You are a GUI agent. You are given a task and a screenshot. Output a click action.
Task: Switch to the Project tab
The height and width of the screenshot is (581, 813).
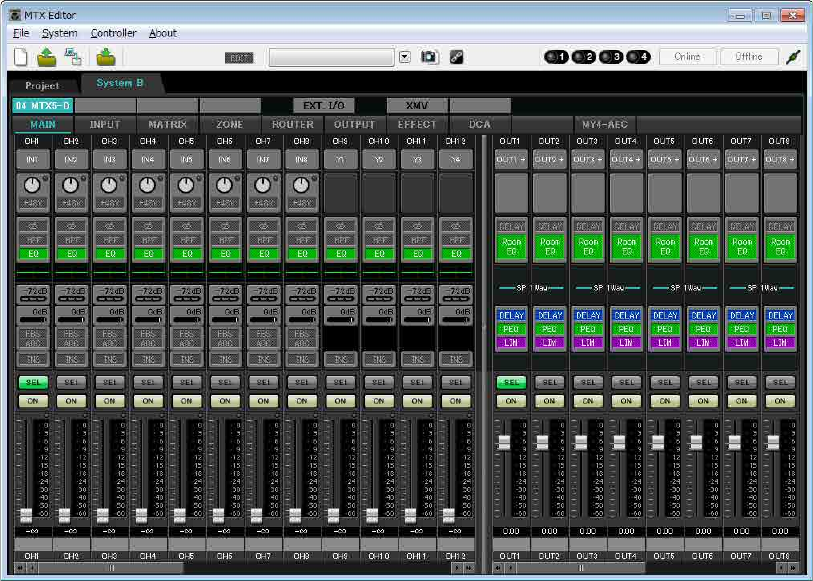(43, 86)
